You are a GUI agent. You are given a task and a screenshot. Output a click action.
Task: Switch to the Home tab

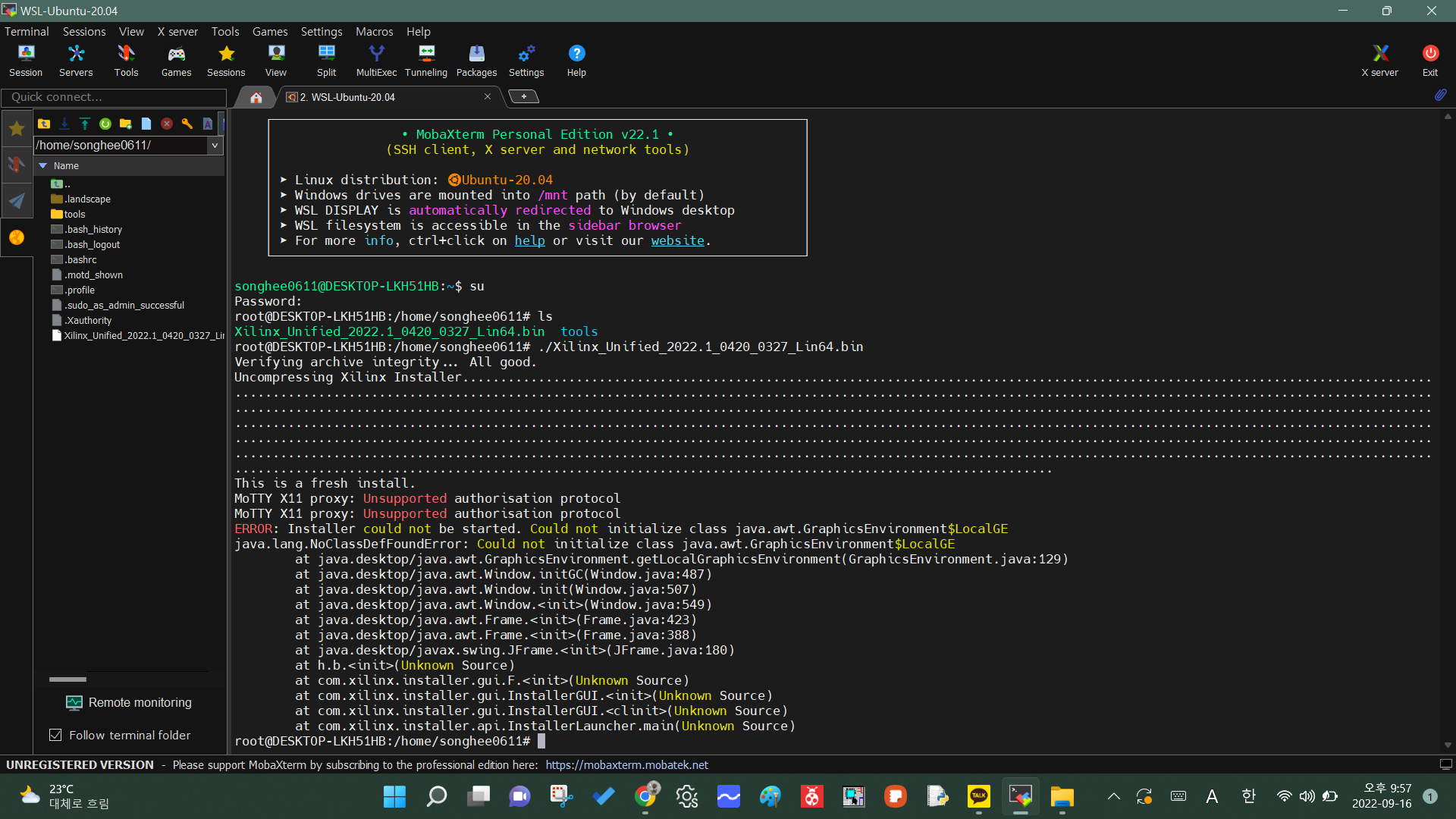coord(256,97)
